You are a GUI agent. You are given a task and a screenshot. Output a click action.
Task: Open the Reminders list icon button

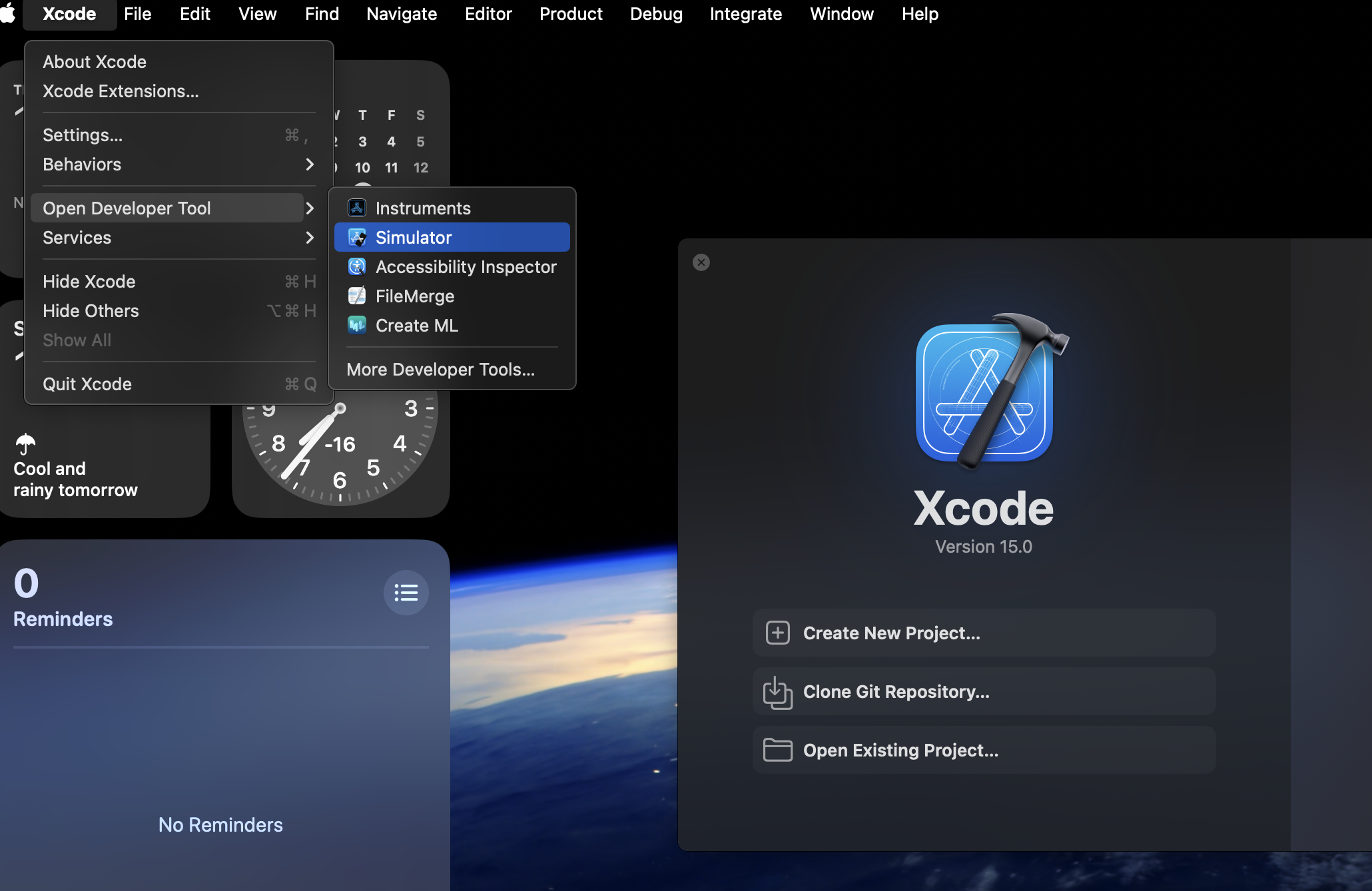click(x=406, y=592)
